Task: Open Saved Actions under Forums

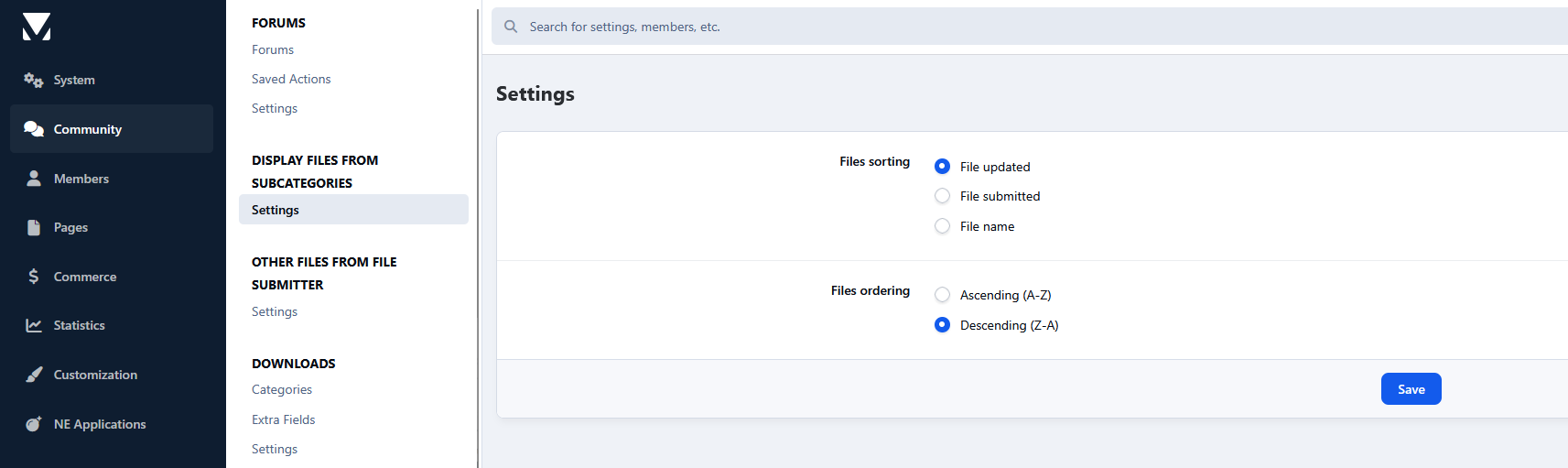Action: click(x=291, y=80)
